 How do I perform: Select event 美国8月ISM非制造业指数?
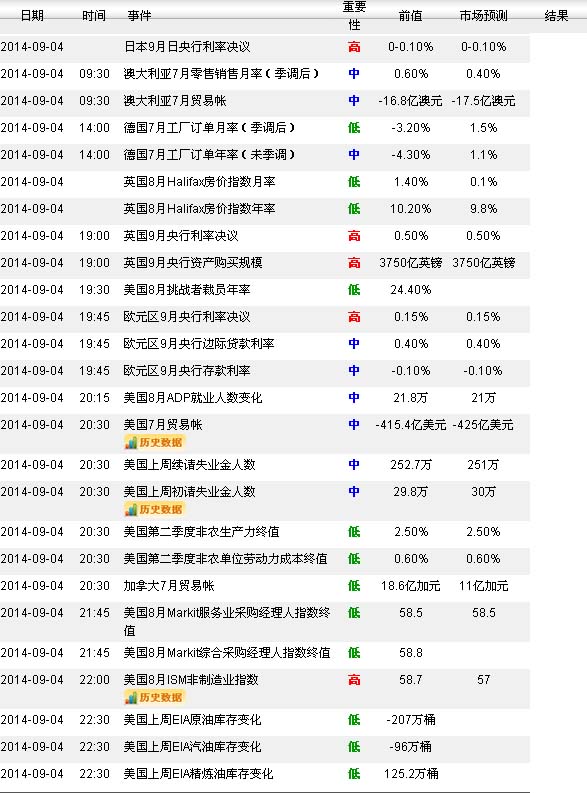click(x=191, y=680)
